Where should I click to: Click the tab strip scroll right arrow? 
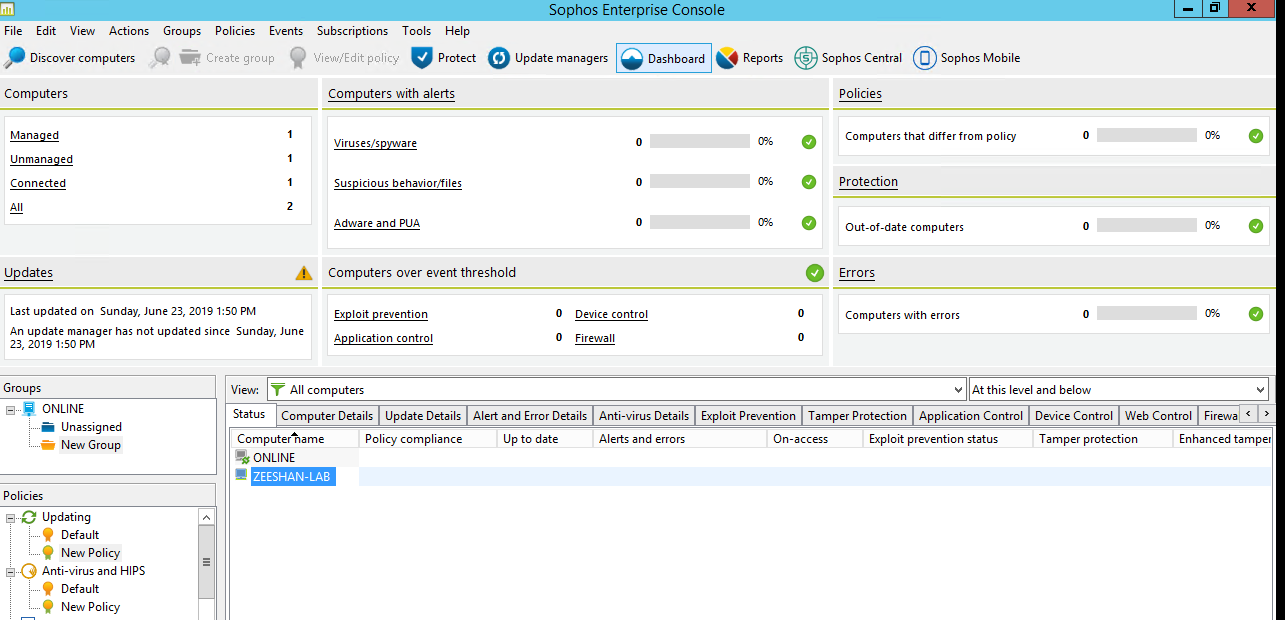coord(1266,414)
